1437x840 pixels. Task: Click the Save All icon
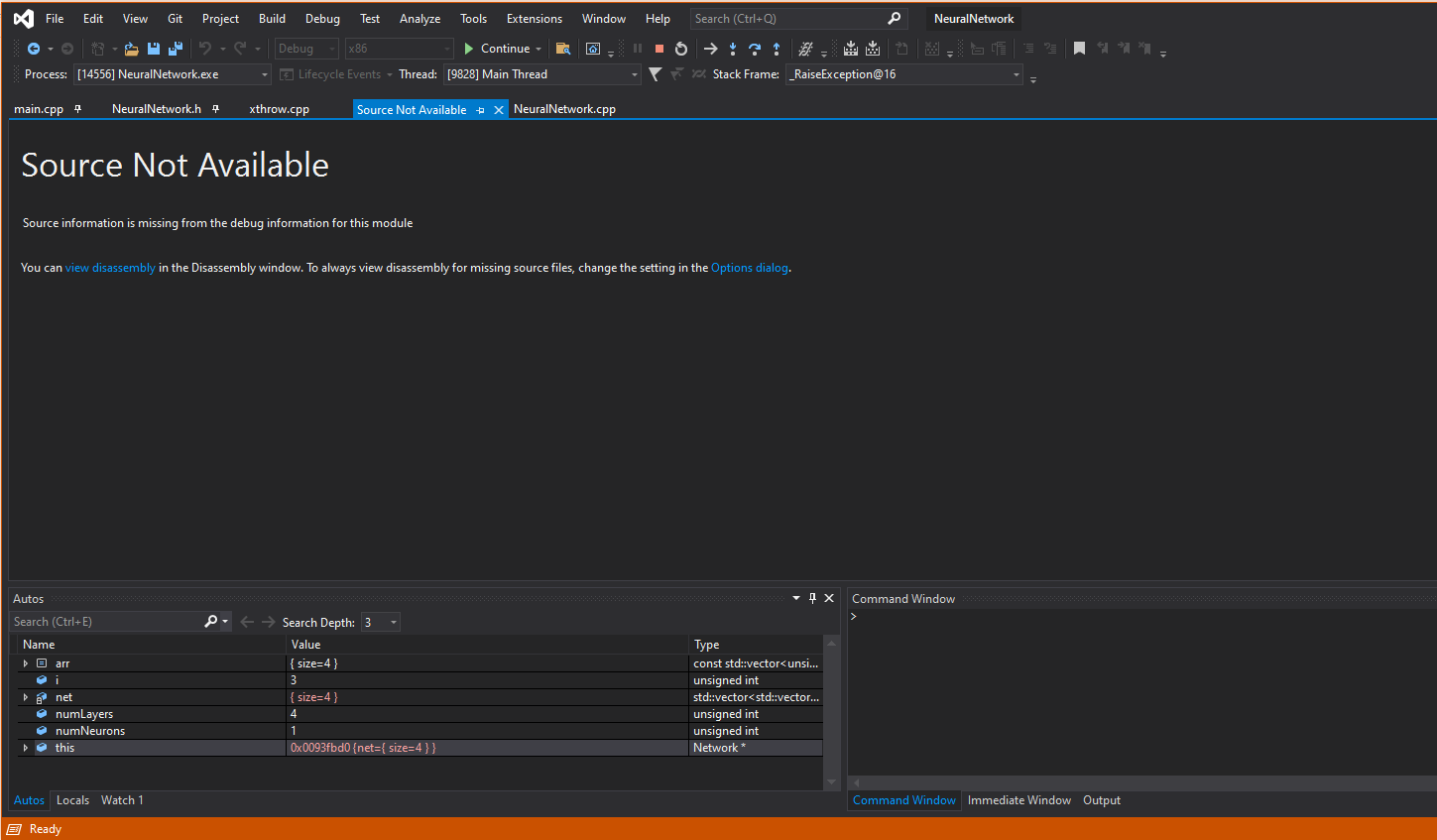(x=176, y=49)
